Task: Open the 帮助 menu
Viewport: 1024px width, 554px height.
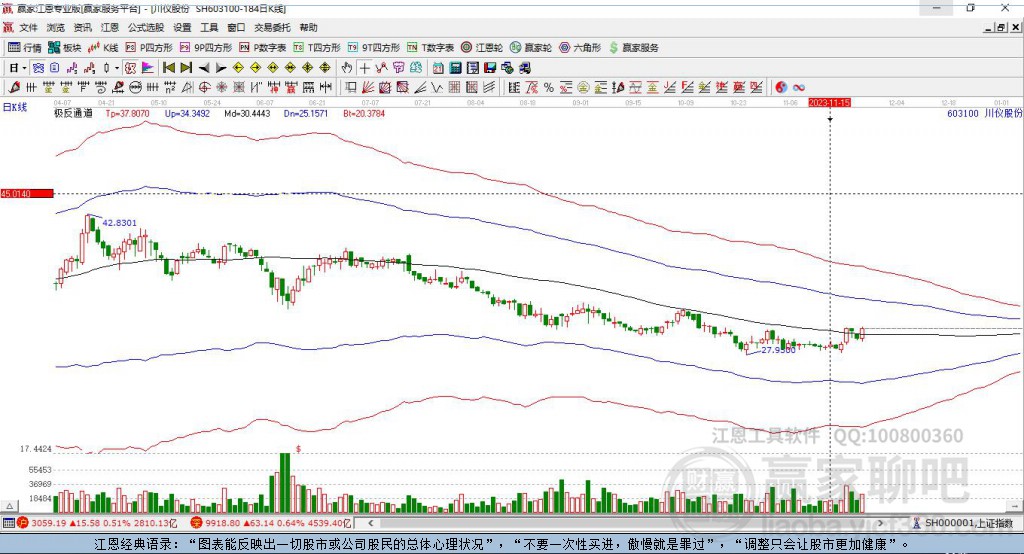Action: [308, 27]
